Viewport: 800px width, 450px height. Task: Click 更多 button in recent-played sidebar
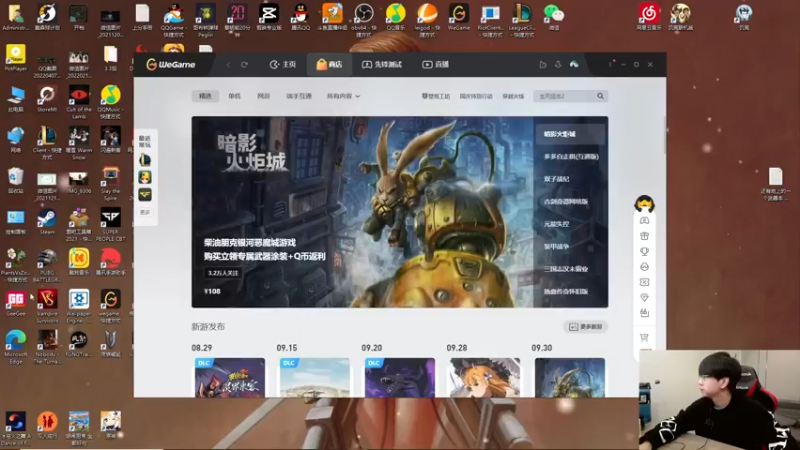pos(145,212)
